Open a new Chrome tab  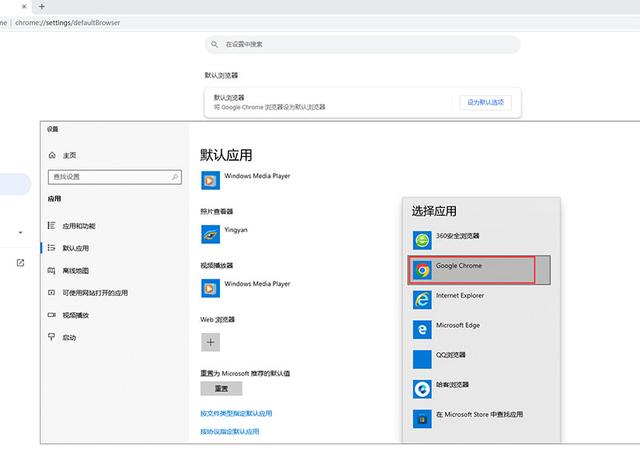41,6
